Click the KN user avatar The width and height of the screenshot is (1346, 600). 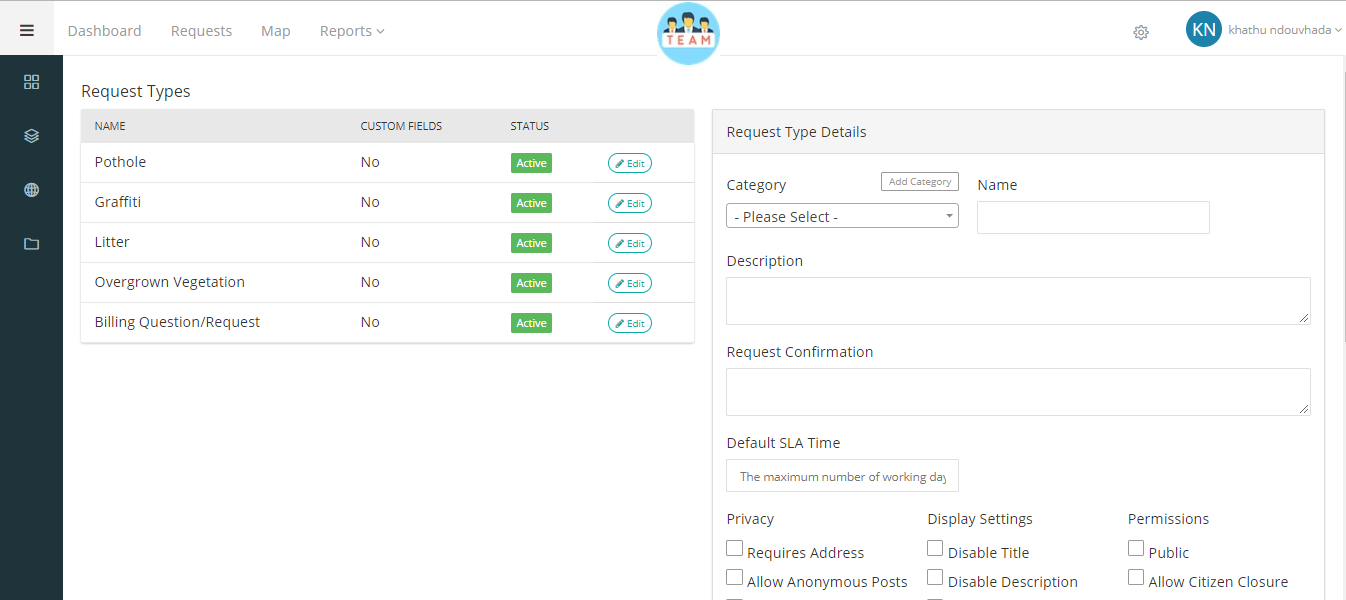pyautogui.click(x=1204, y=29)
